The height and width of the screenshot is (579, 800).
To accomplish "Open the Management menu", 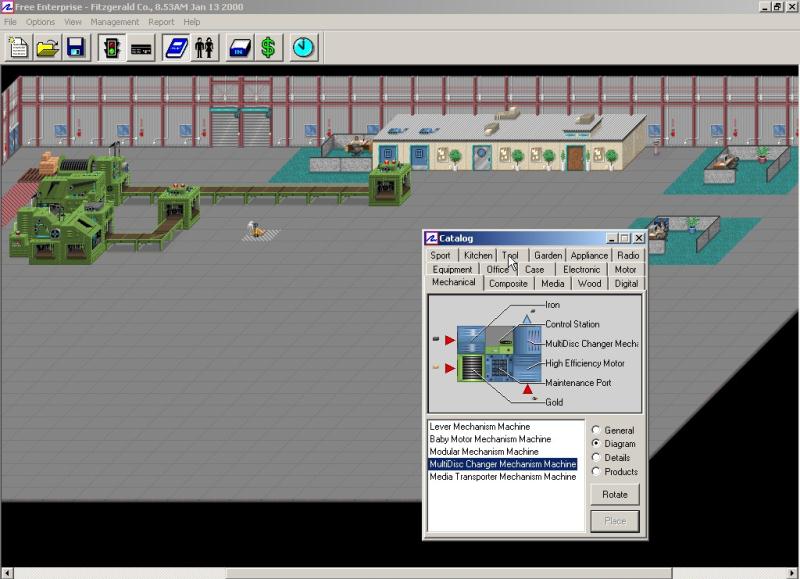I will [x=115, y=22].
